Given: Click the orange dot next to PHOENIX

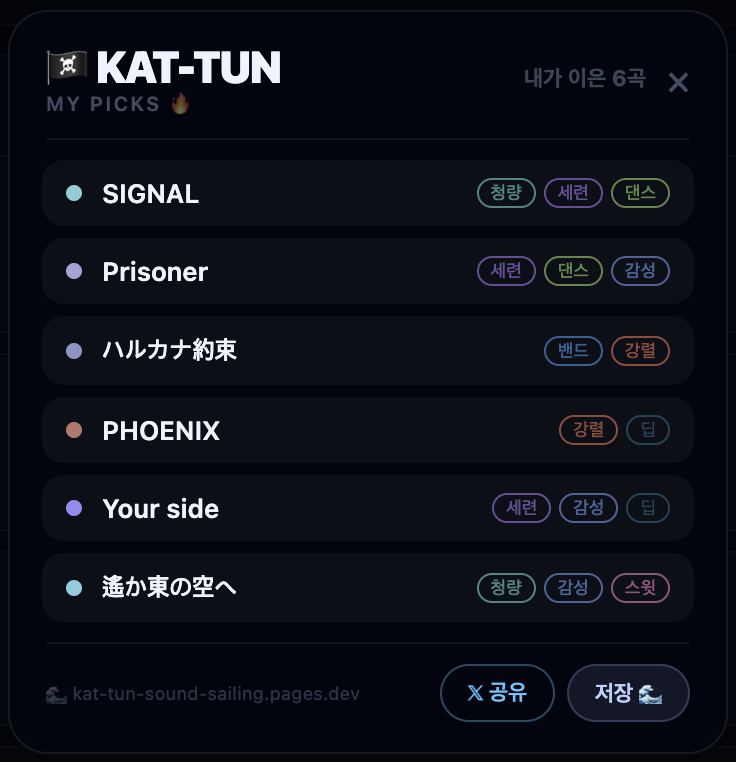Looking at the screenshot, I should click(74, 430).
